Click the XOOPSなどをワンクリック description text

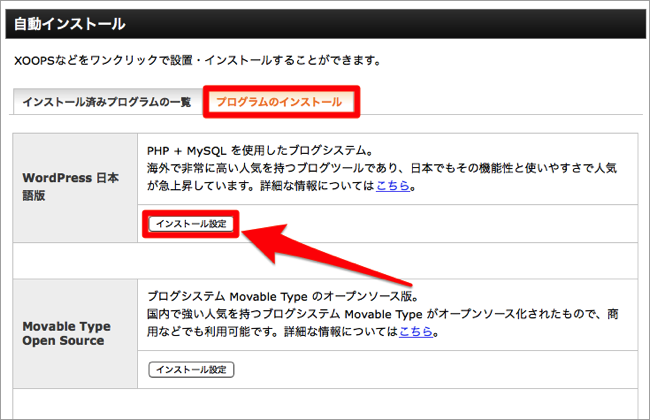click(197, 61)
